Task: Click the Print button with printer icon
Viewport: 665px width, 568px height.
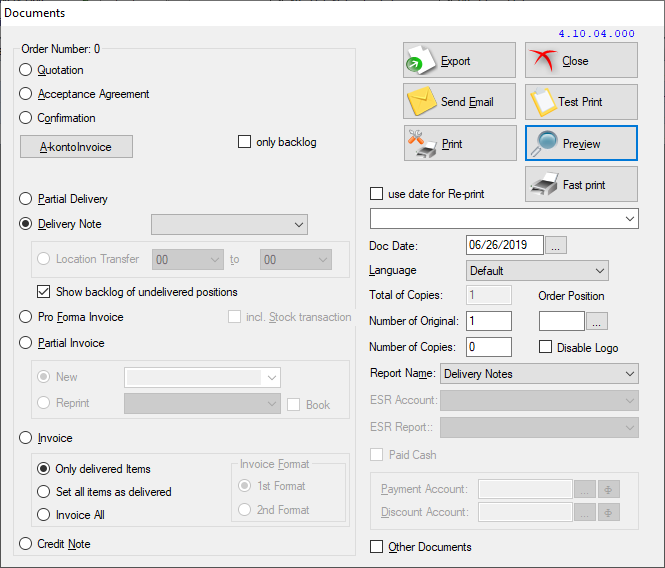Action: tap(460, 143)
